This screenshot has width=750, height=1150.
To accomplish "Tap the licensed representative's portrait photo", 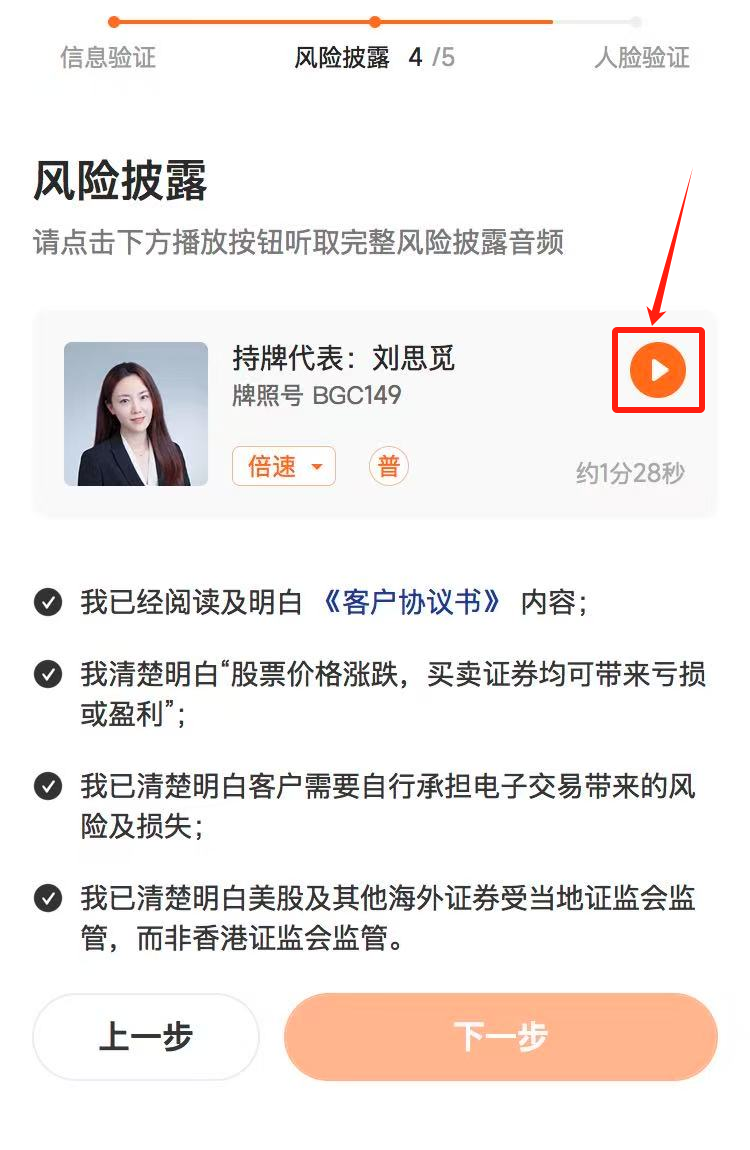I will tap(136, 414).
